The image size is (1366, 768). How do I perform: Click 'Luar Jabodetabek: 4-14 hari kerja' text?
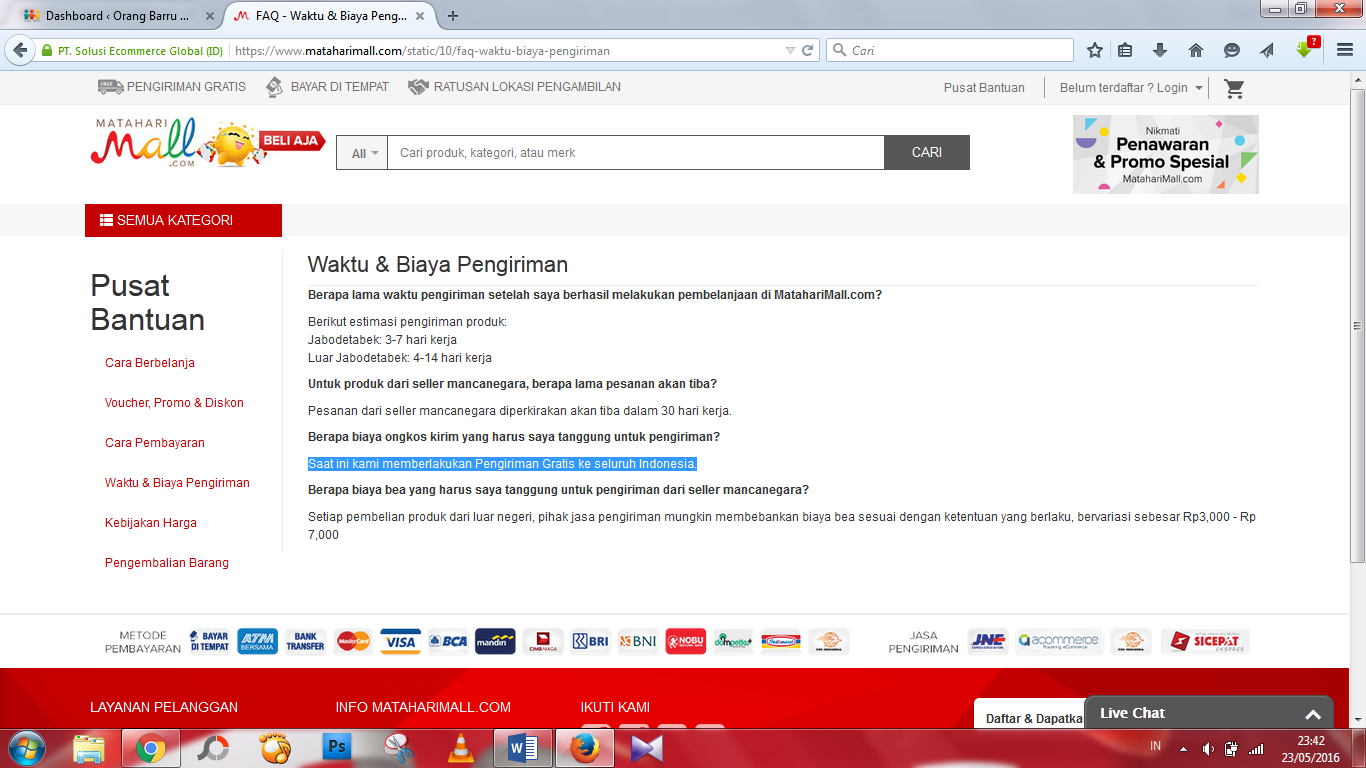(x=400, y=358)
